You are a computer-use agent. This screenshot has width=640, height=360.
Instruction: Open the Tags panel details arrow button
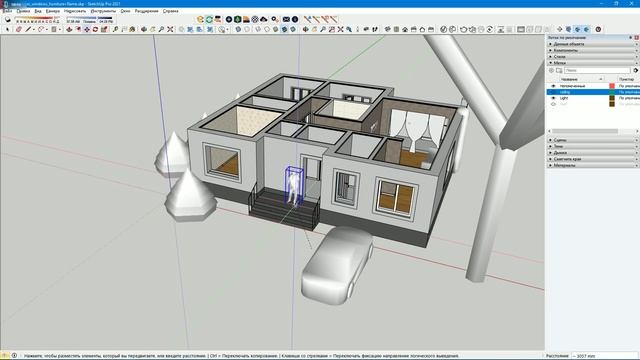[636, 71]
